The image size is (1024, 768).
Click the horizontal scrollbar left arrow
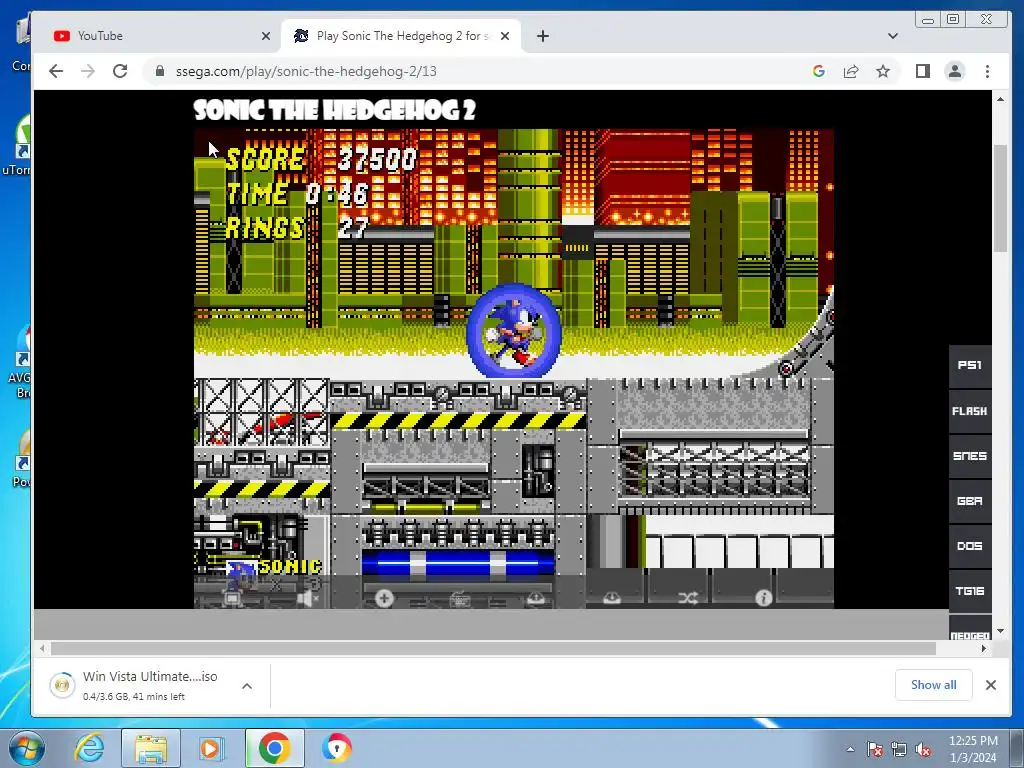[42, 648]
